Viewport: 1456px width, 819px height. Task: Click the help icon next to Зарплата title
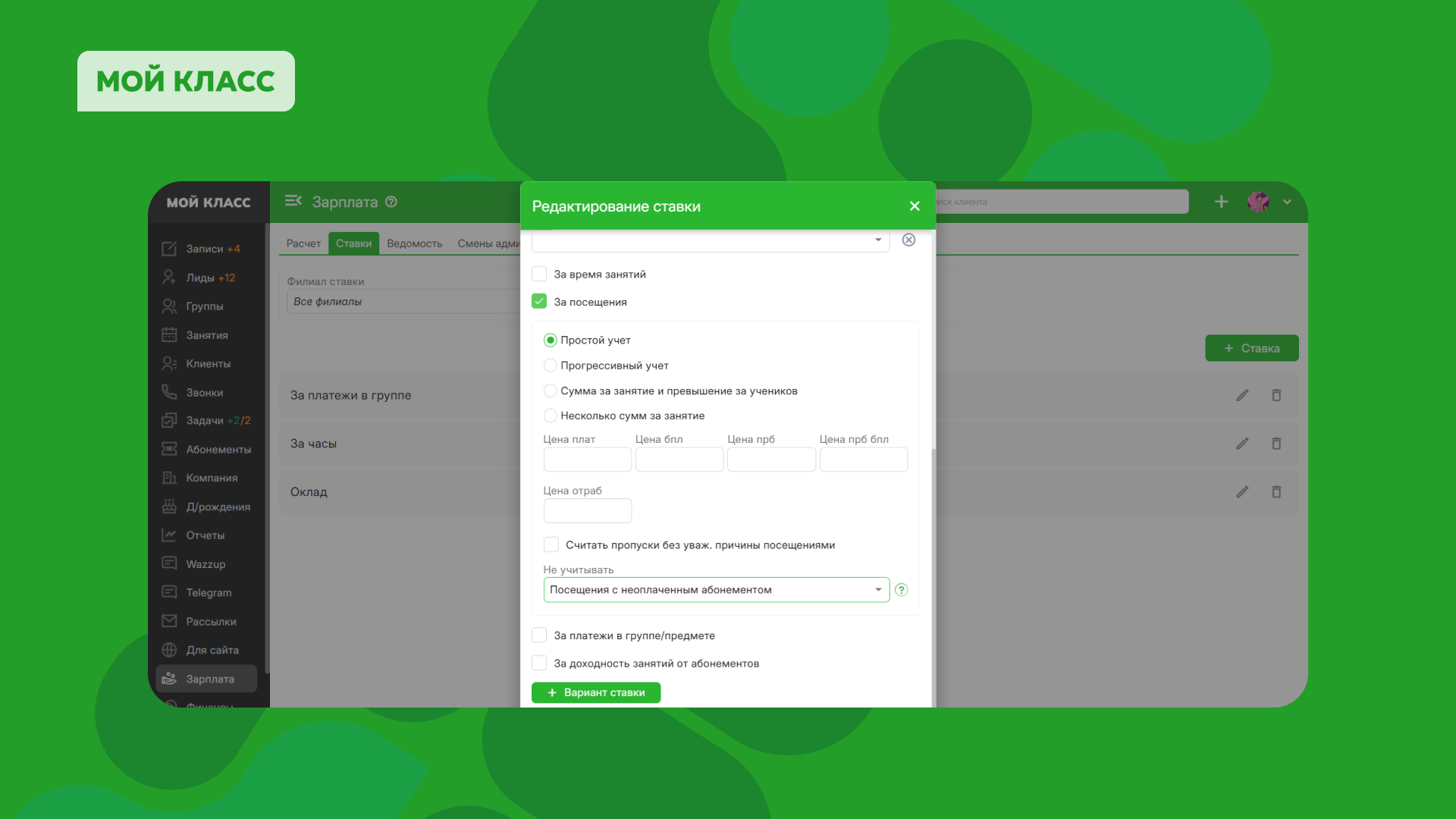pyautogui.click(x=391, y=202)
